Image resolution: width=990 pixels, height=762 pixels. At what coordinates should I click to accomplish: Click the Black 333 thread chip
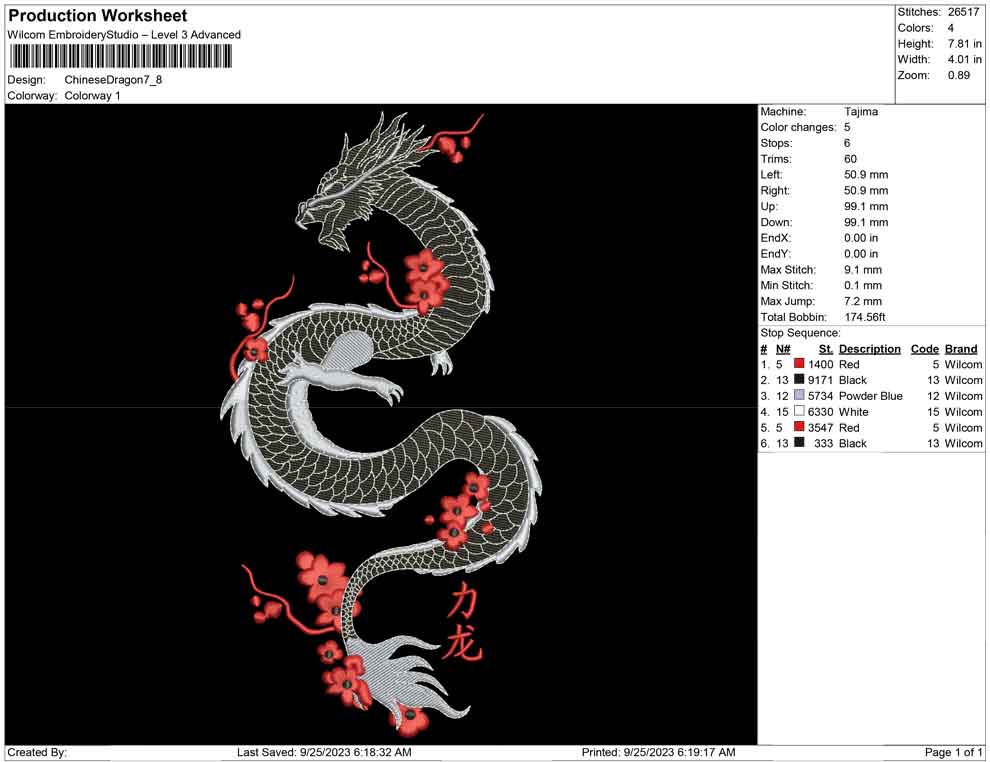pyautogui.click(x=797, y=443)
